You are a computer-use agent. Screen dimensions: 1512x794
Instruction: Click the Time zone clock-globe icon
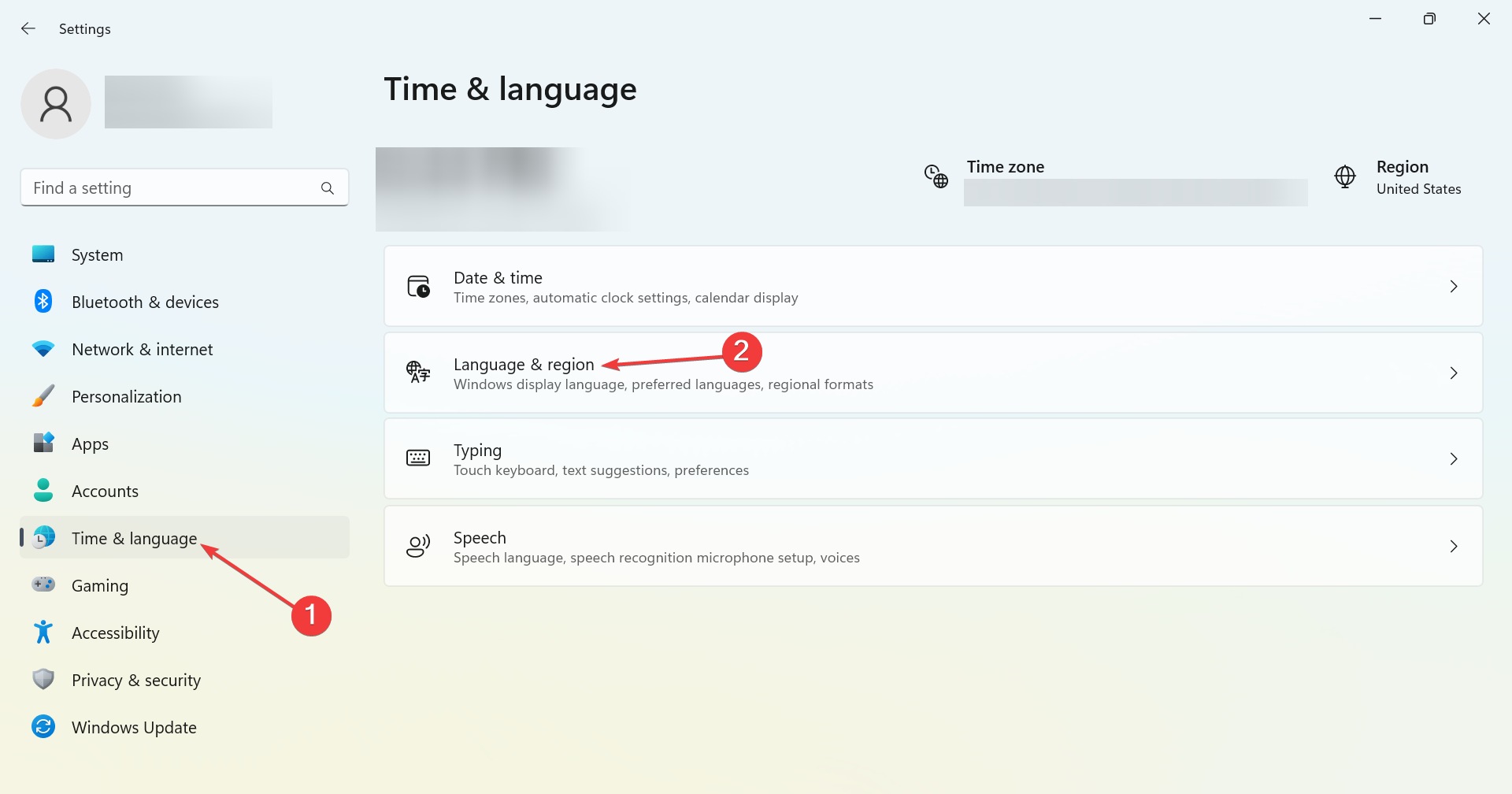[936, 176]
